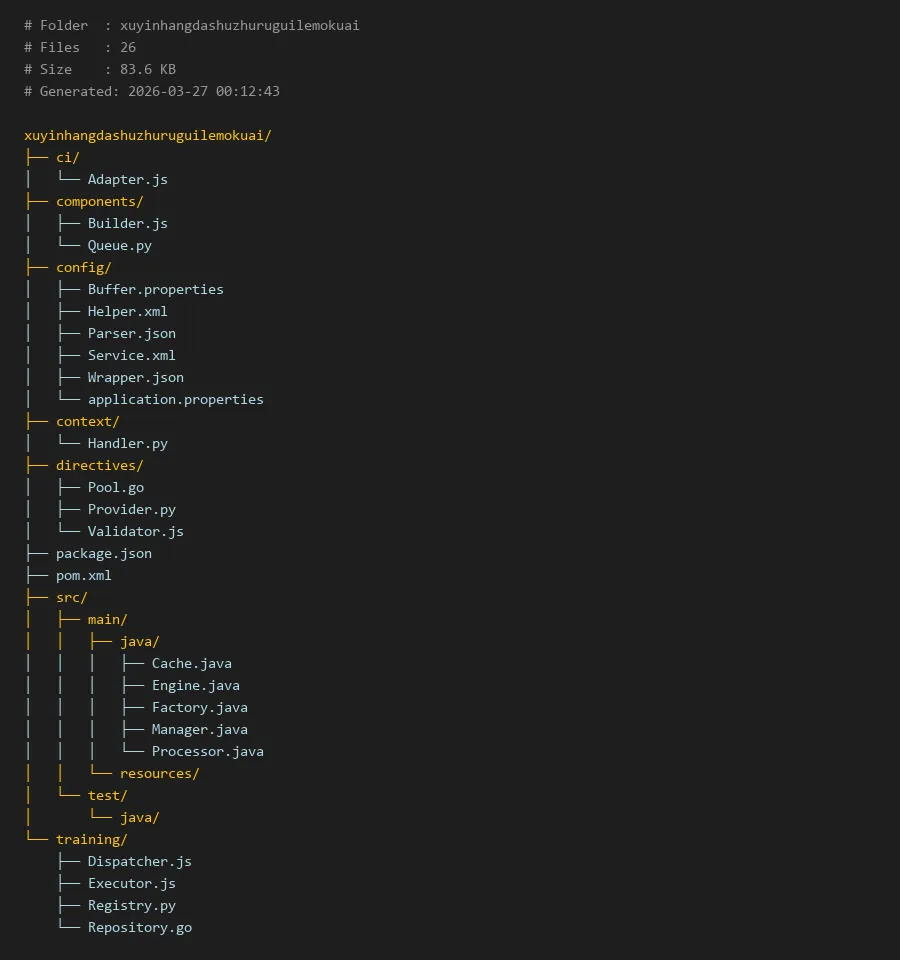Expand the src/ folder
The image size is (900, 960).
71,597
